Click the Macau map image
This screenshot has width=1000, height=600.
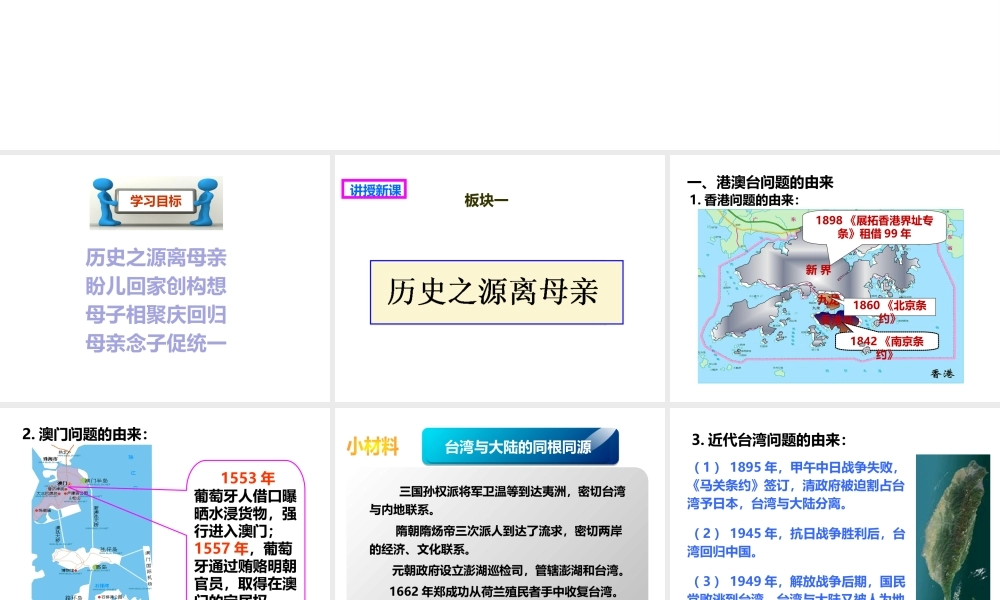(92, 523)
